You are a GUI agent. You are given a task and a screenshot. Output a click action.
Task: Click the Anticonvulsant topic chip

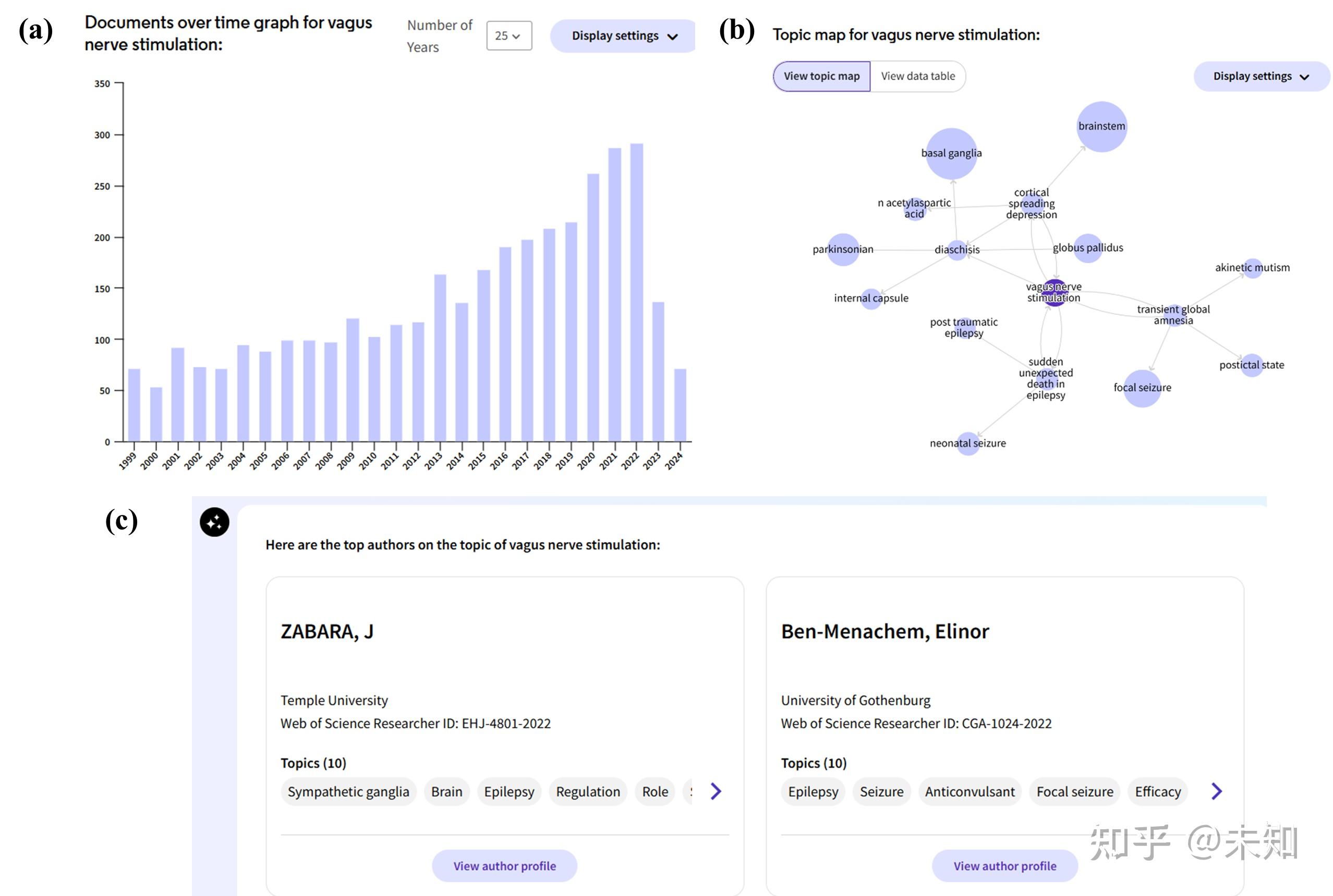tap(970, 792)
